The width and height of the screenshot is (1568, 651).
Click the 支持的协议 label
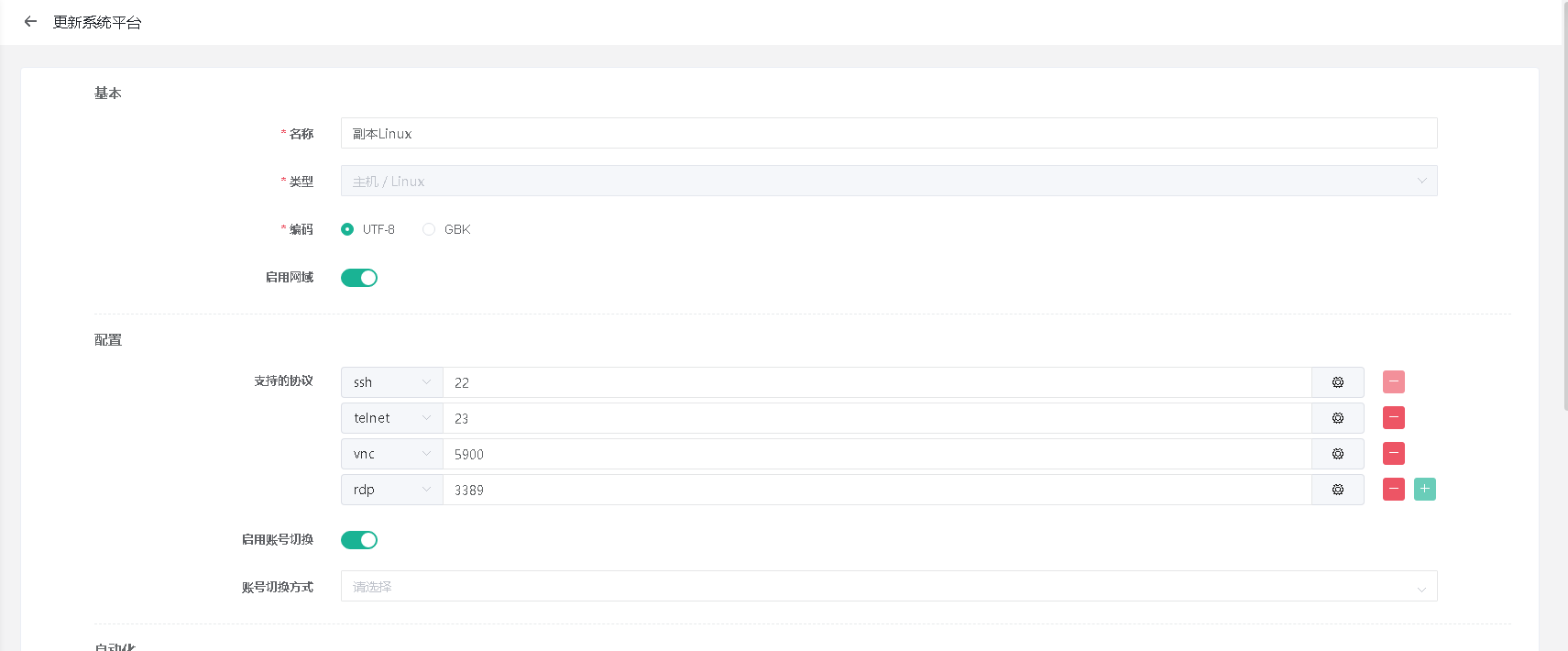pyautogui.click(x=283, y=381)
